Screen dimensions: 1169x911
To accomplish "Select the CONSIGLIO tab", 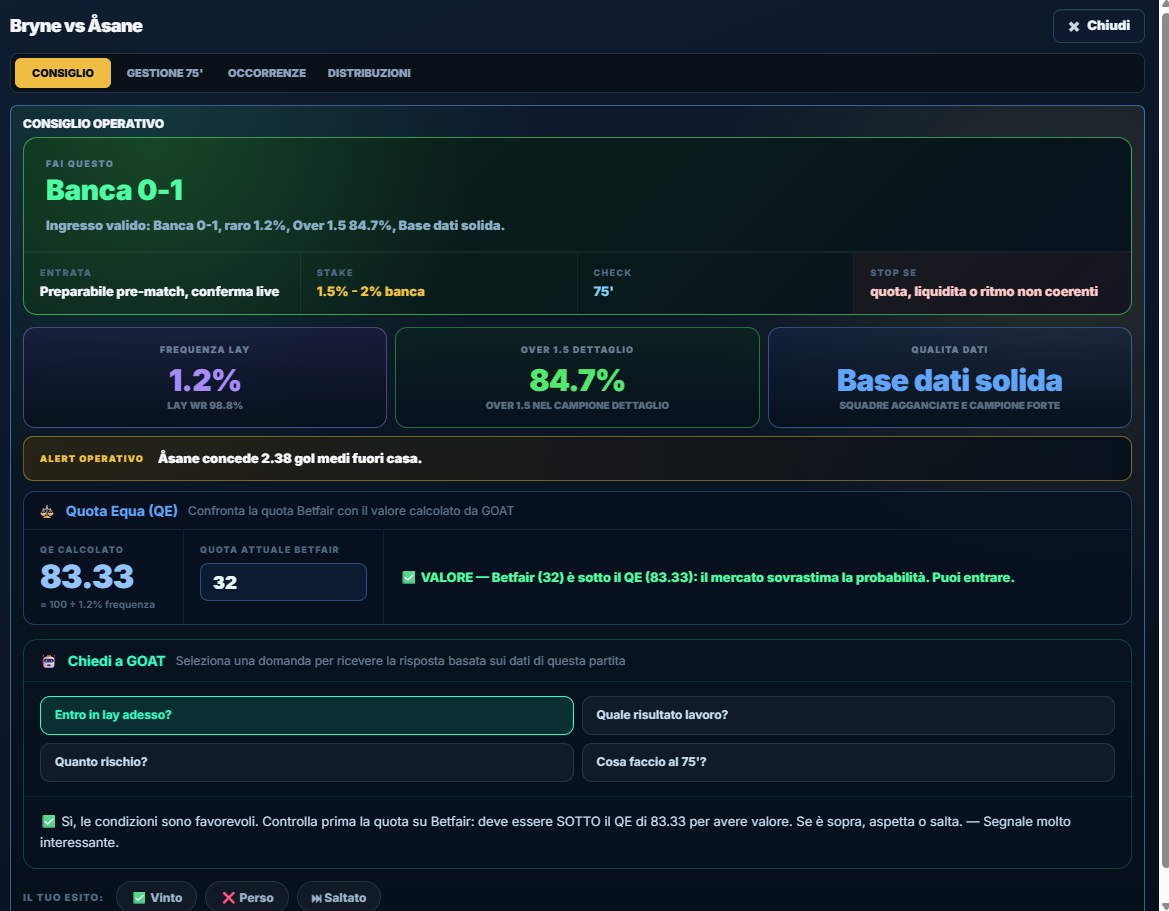I will click(x=63, y=73).
